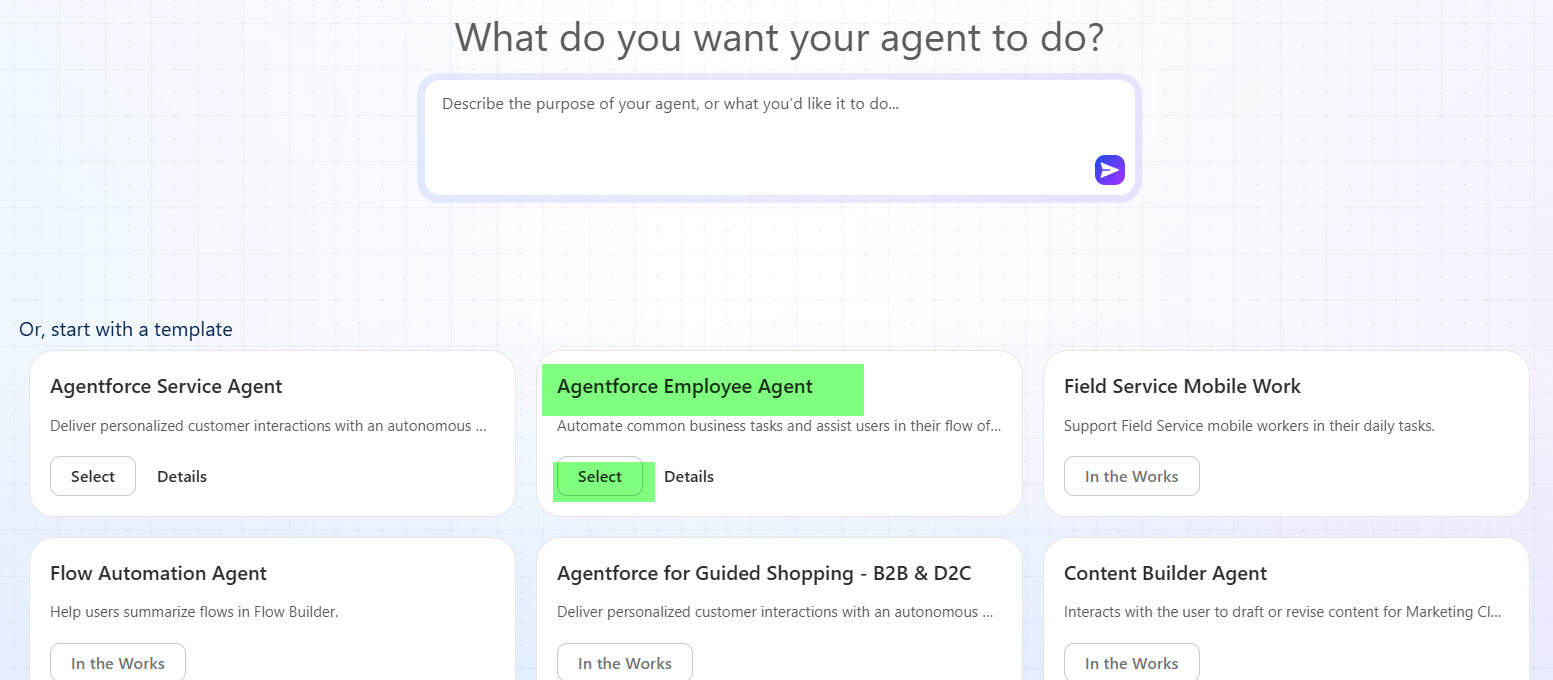
Task: Open Details for Agentforce Service Agent
Action: click(182, 476)
